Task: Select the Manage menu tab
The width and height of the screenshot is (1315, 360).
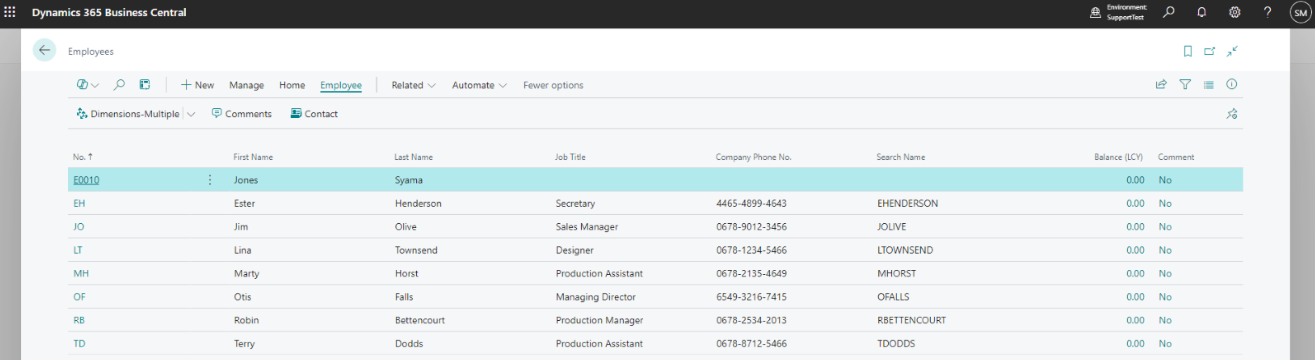Action: coord(246,85)
